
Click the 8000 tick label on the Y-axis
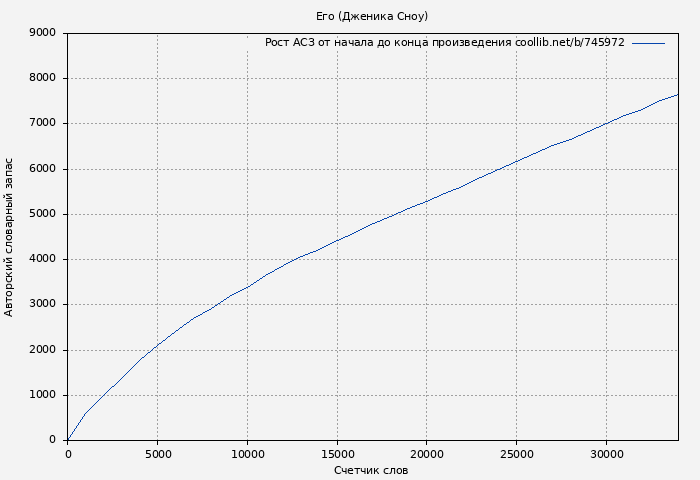pos(43,78)
